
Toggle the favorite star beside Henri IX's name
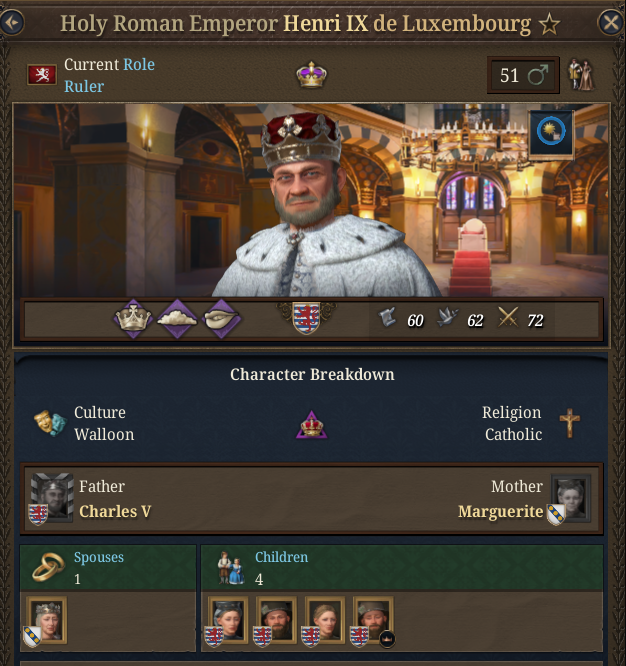(x=549, y=22)
